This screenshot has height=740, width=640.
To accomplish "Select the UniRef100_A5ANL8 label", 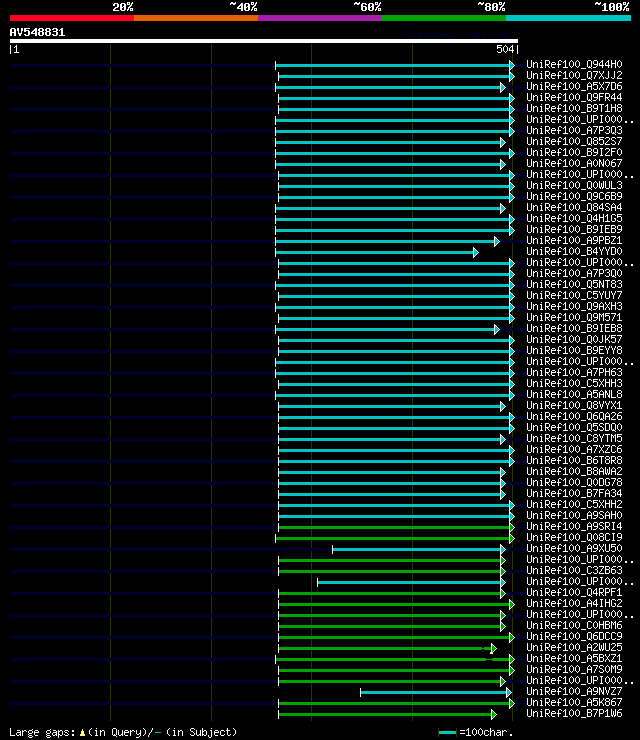I will (574, 395).
